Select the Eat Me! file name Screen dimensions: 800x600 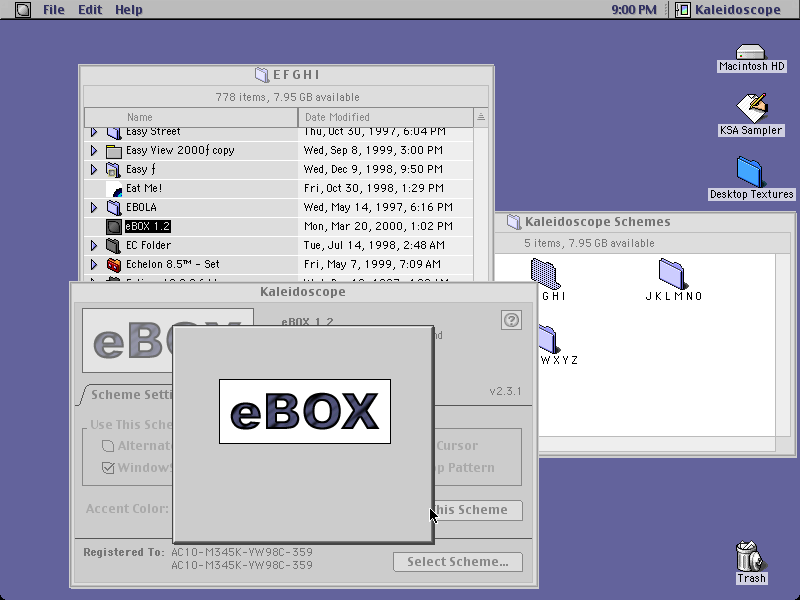coord(144,188)
